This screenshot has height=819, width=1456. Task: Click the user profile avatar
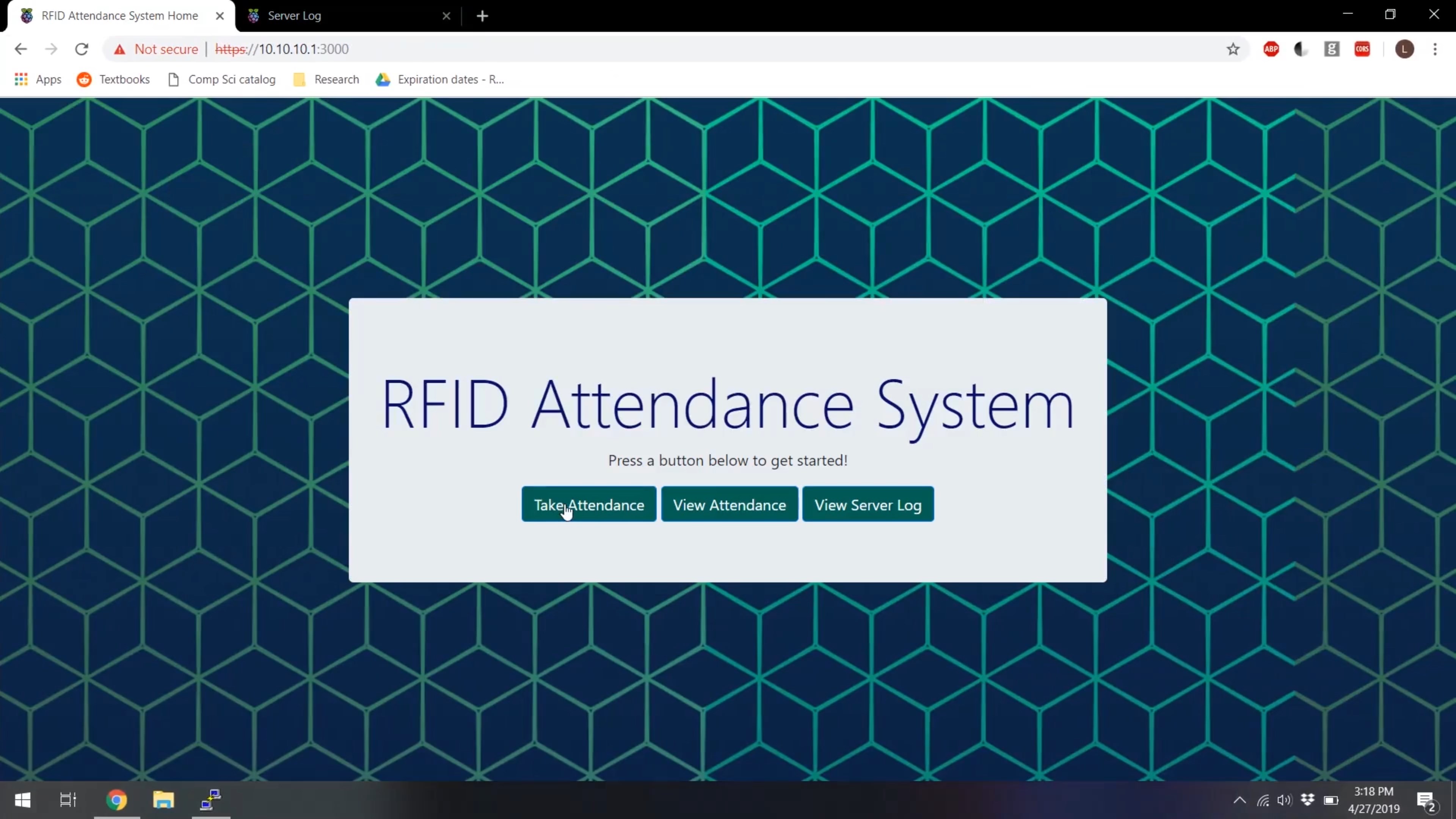pyautogui.click(x=1404, y=49)
